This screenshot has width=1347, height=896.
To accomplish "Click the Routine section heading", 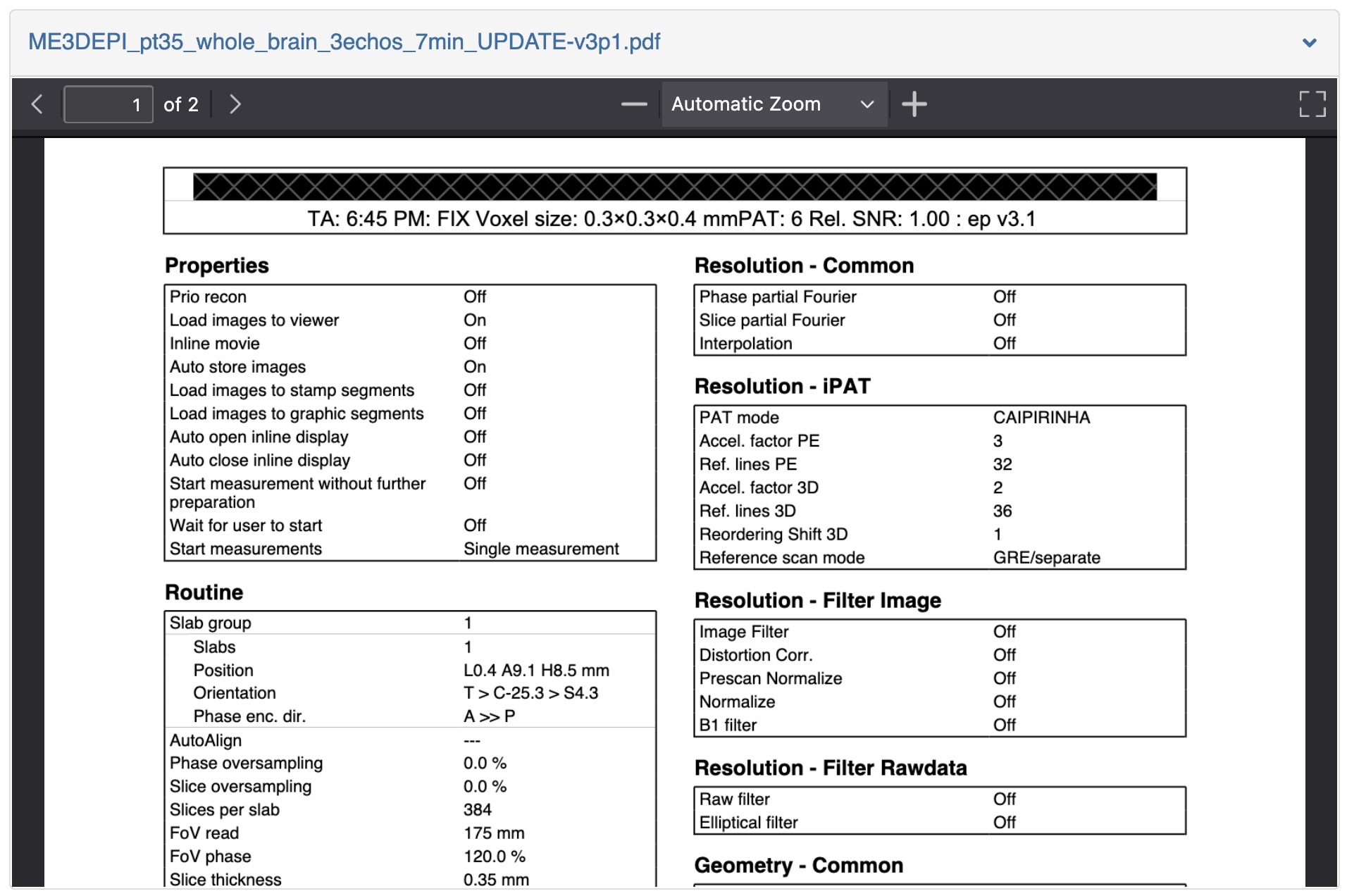I will 204,592.
